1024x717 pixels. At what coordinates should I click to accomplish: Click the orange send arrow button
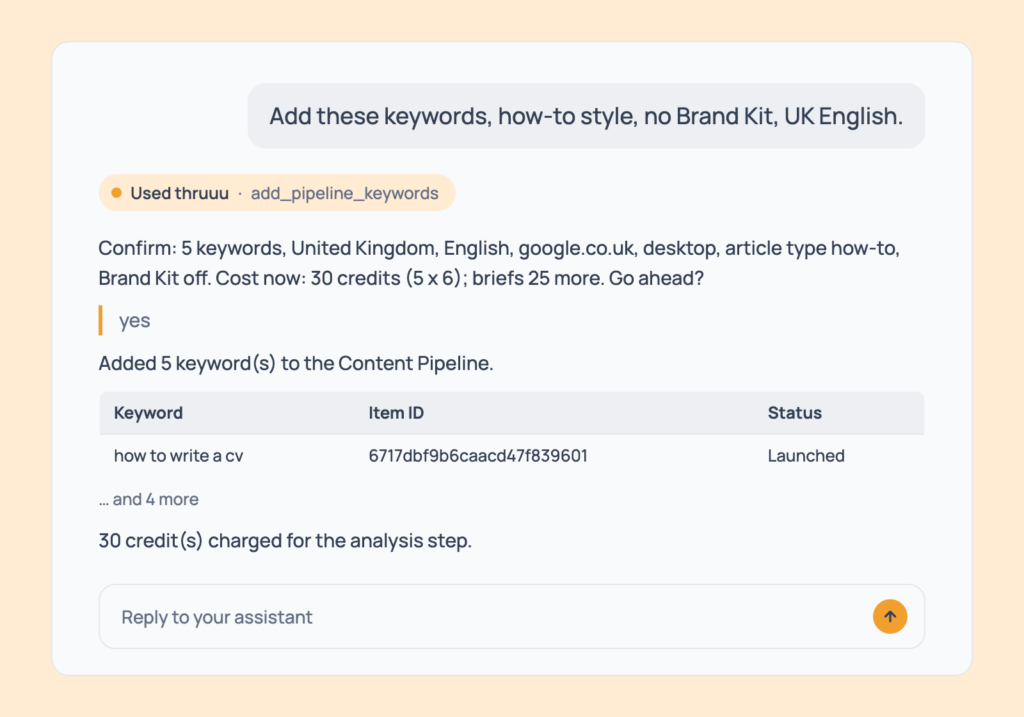tap(889, 616)
